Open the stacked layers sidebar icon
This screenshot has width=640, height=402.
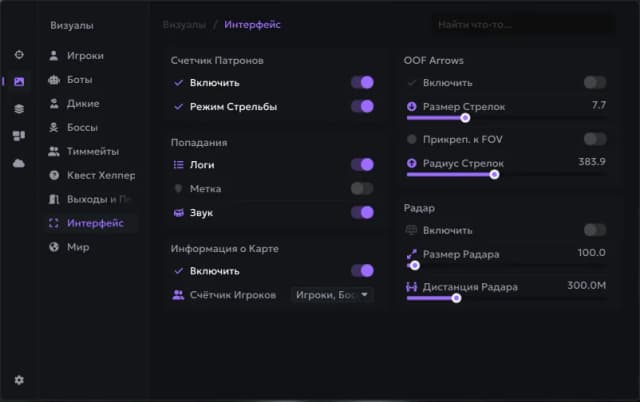(19, 109)
